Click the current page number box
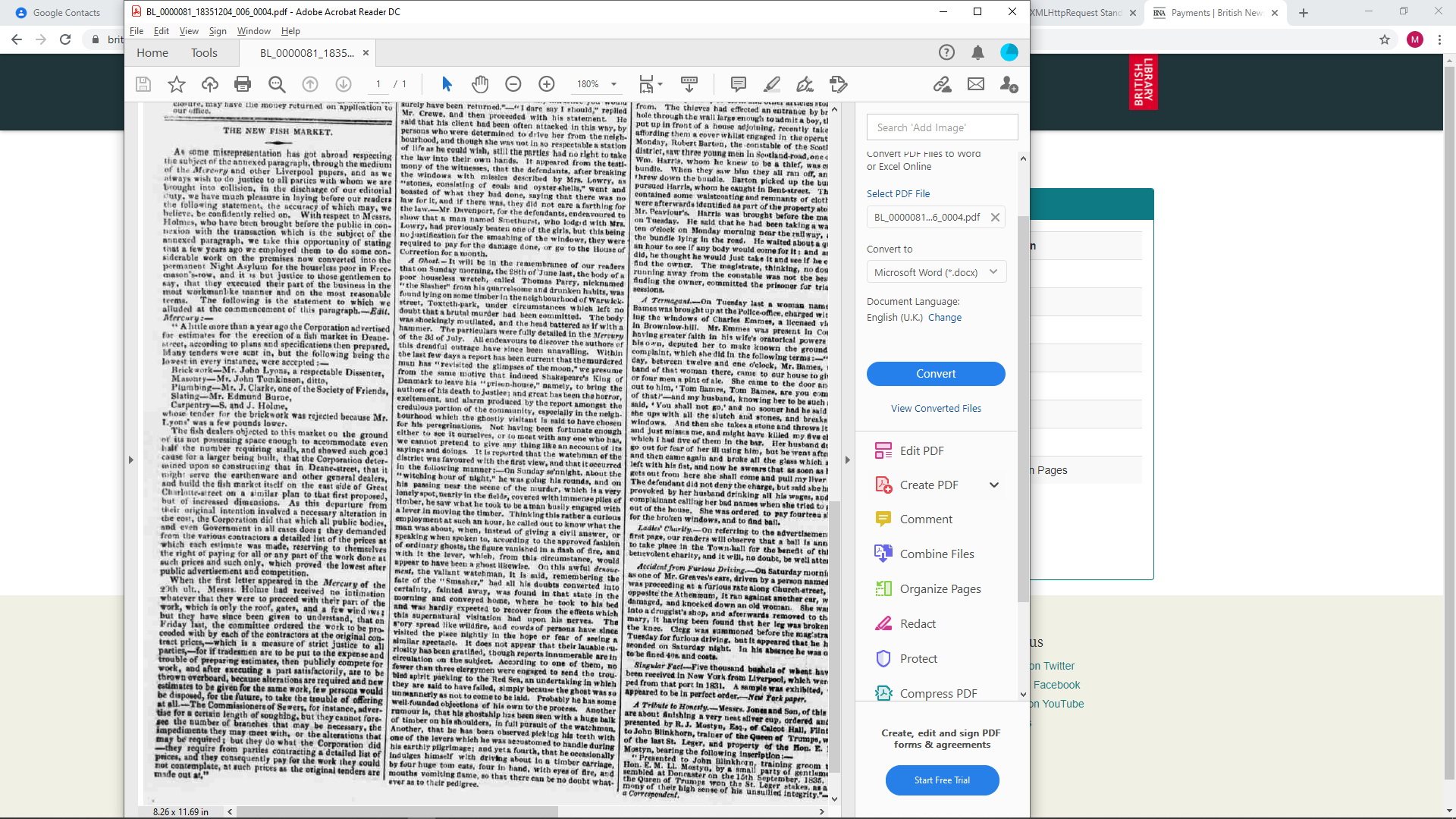The image size is (1456, 819). click(x=378, y=84)
